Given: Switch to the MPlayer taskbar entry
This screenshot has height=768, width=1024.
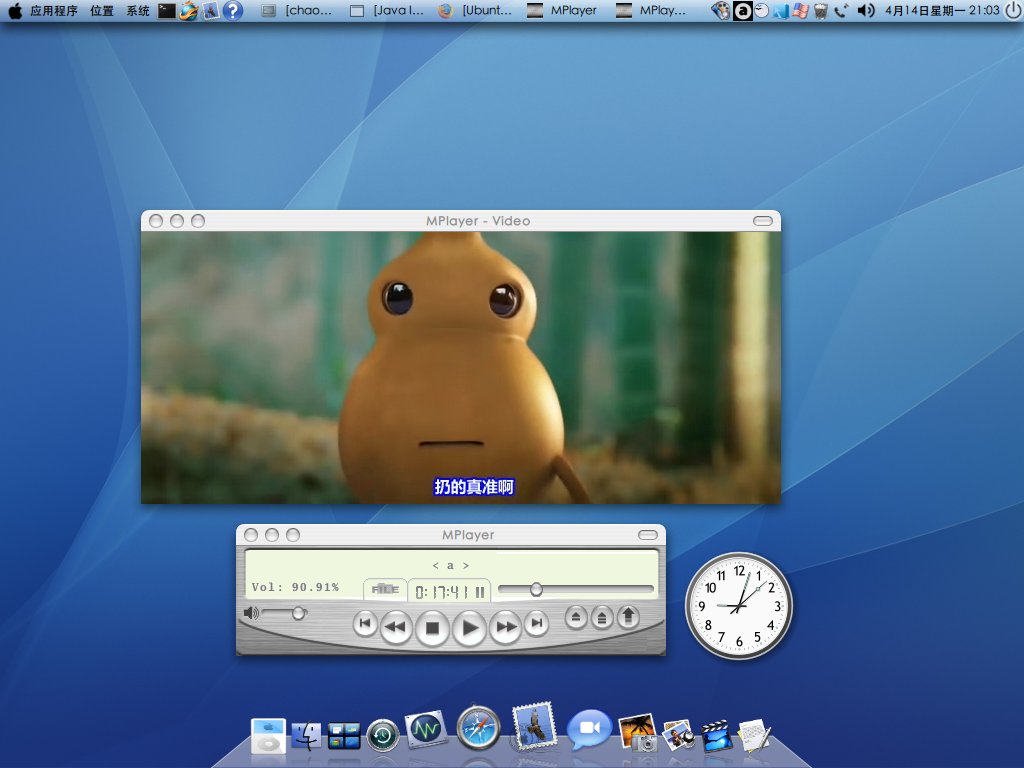Looking at the screenshot, I should click(x=562, y=10).
